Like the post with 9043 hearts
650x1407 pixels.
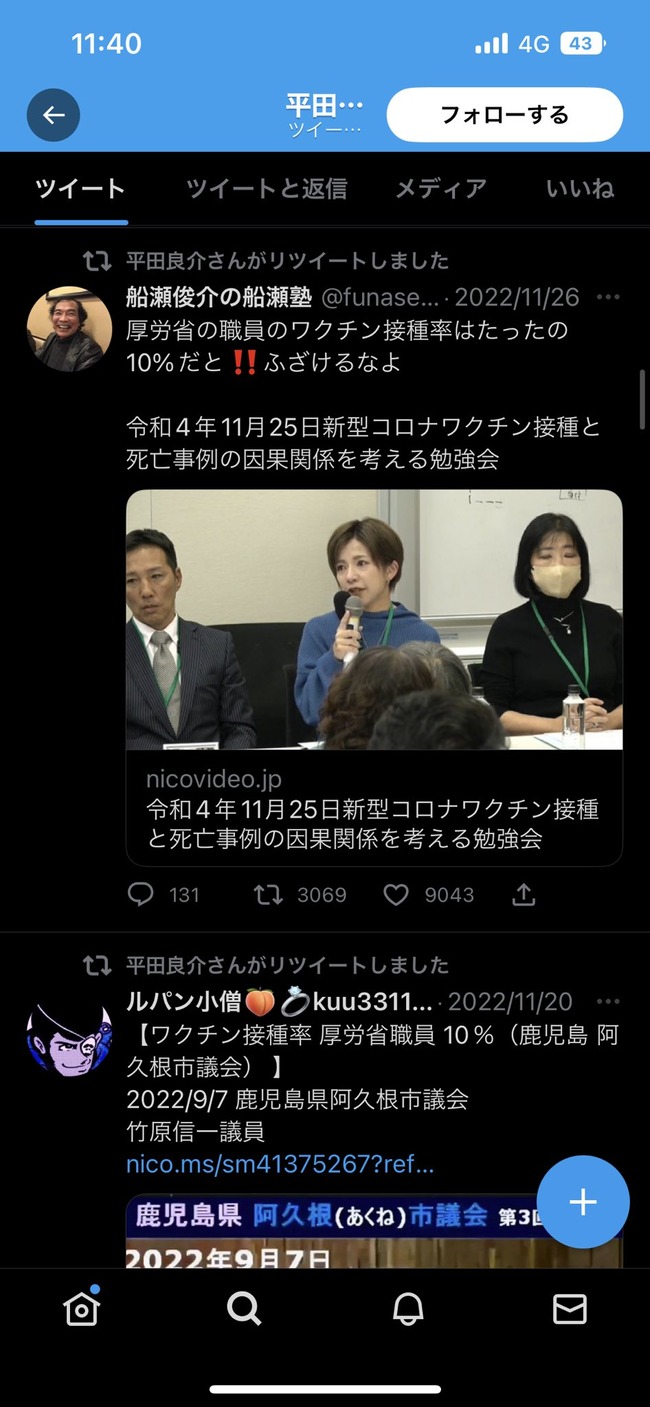[429, 894]
